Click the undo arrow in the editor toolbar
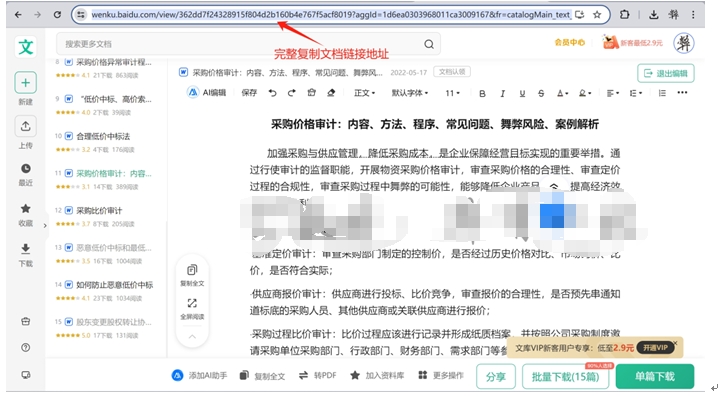This screenshot has width=724, height=396. pyautogui.click(x=272, y=93)
